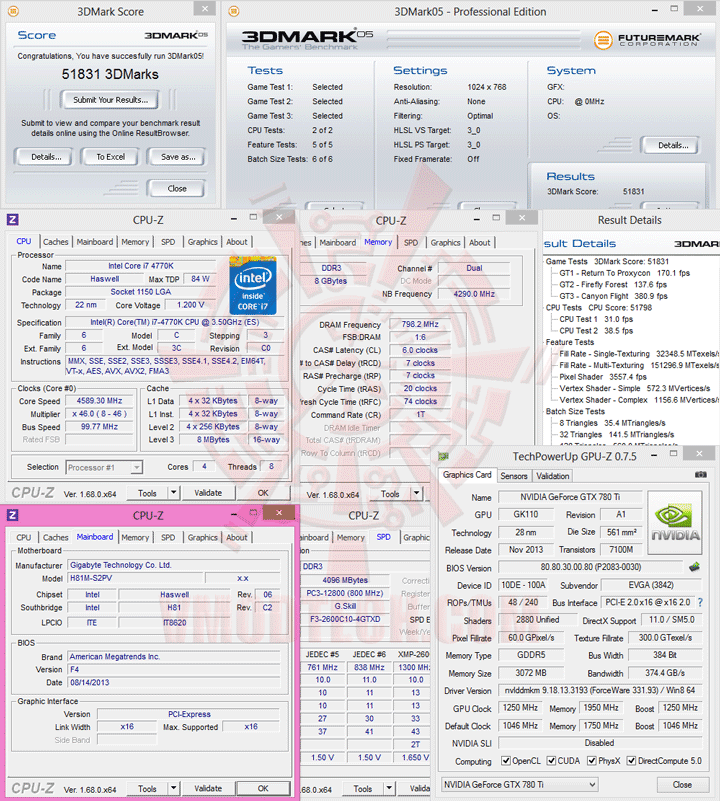Select 'GT1 - Return To Proxycon' result row

(624, 273)
